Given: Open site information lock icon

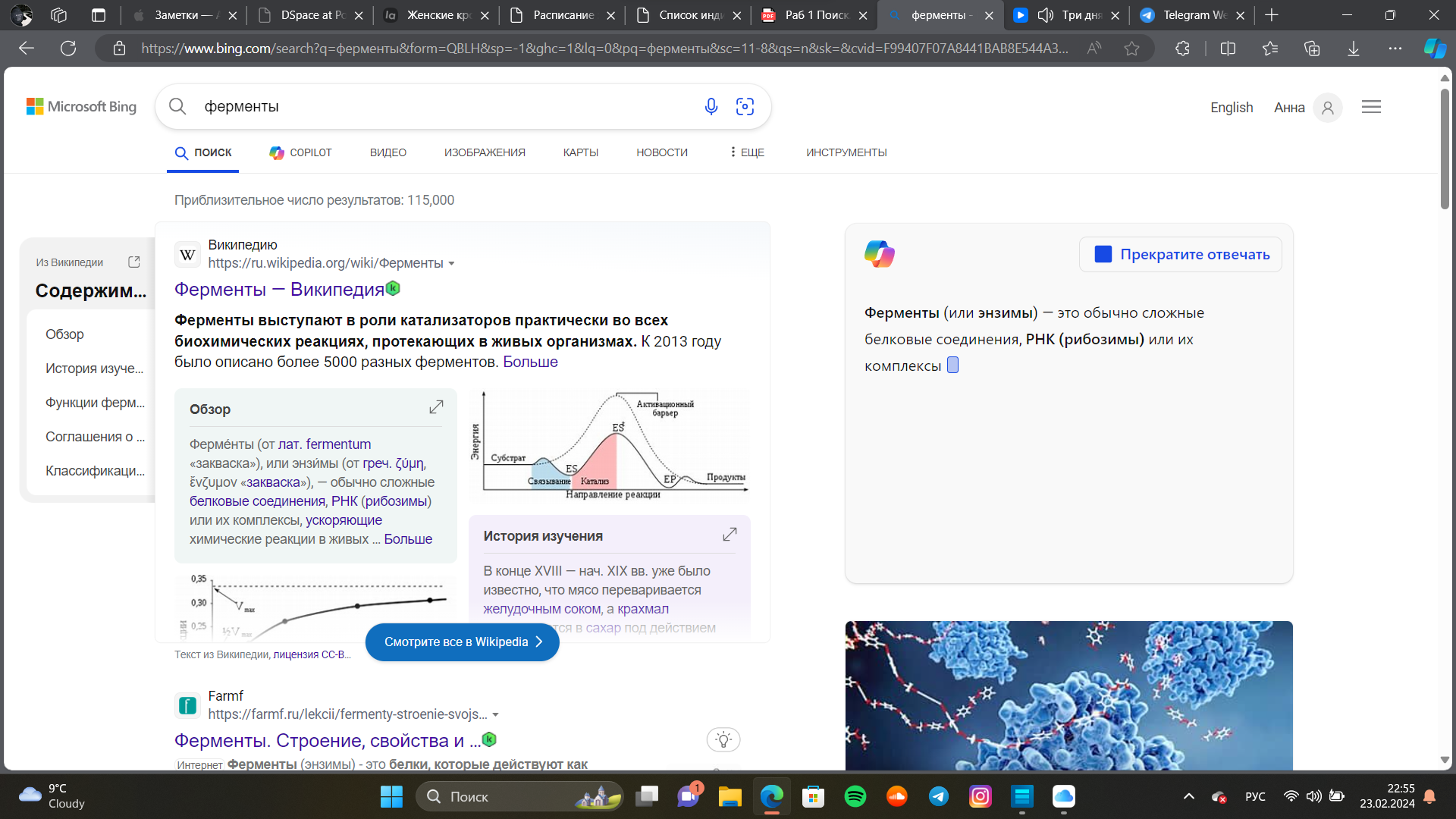Looking at the screenshot, I should (x=119, y=49).
